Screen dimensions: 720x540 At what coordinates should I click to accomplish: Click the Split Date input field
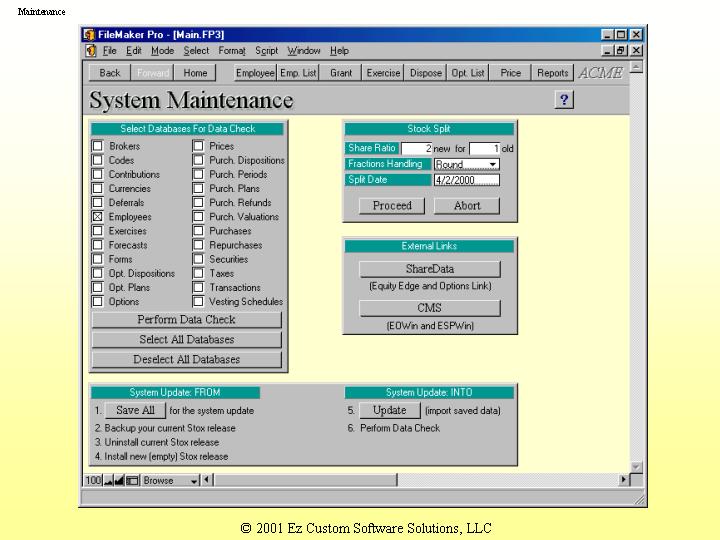click(466, 180)
